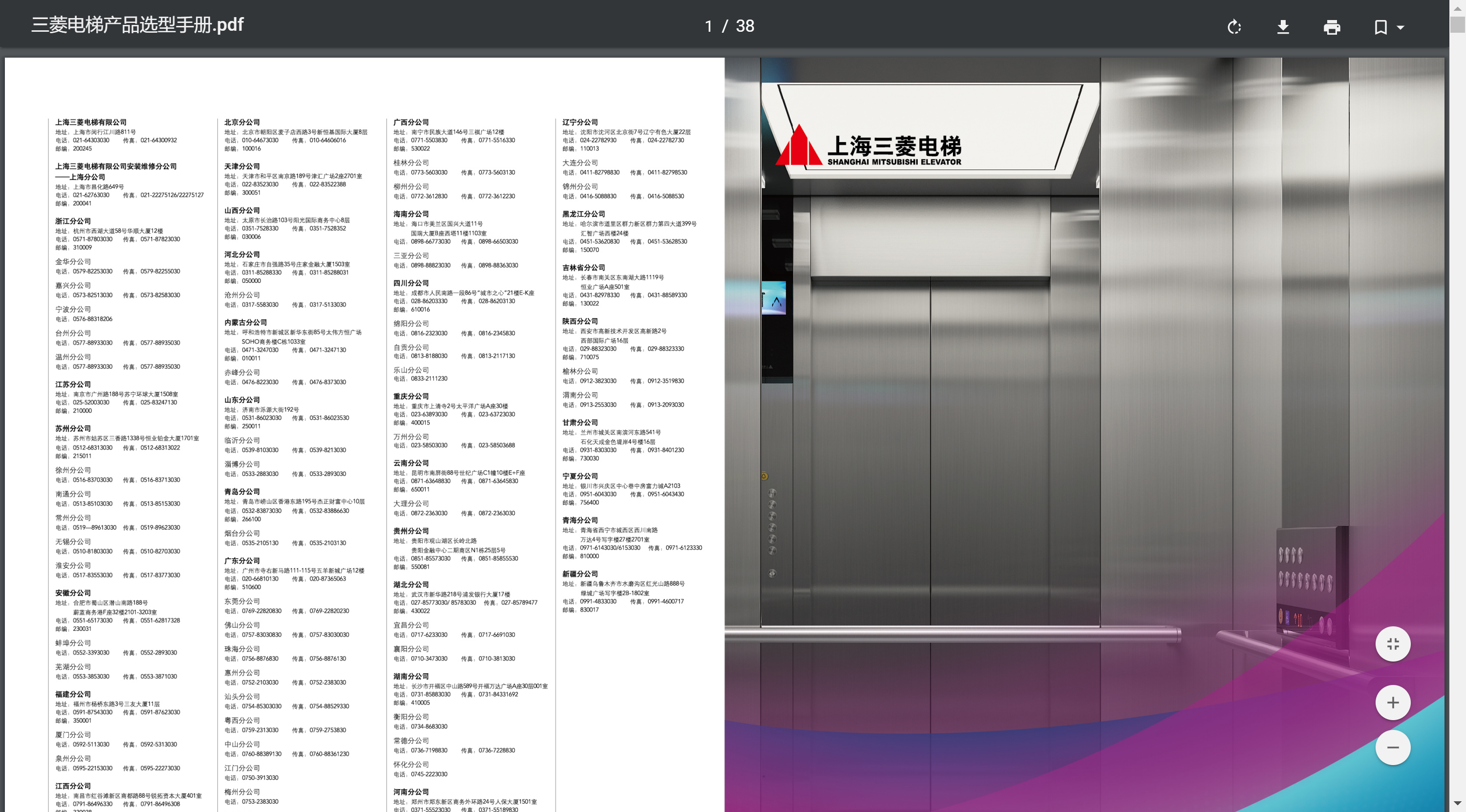The image size is (1466, 812).
Task: Click the 安徽分公司 heading
Action: click(73, 593)
